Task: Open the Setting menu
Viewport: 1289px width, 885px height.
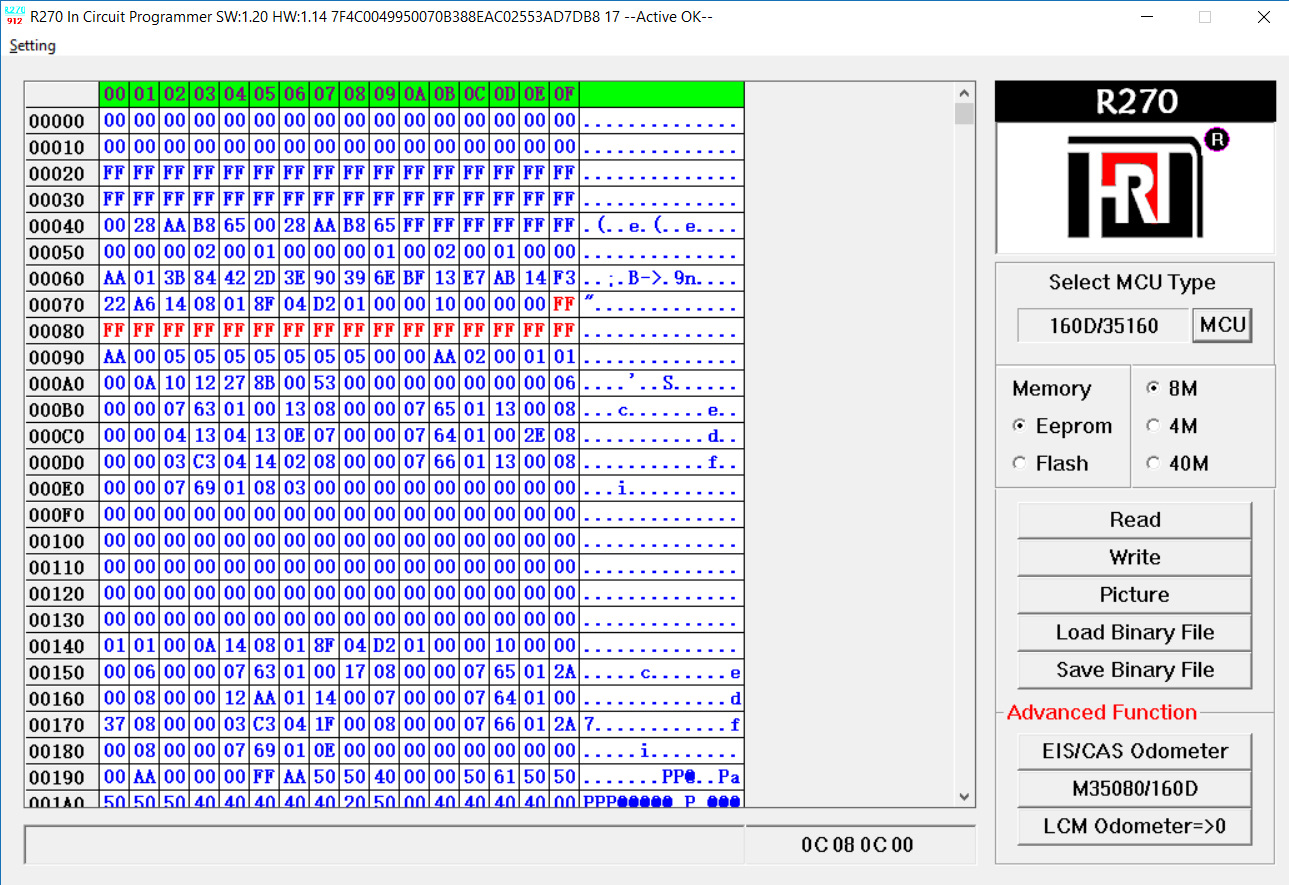Action: (33, 46)
